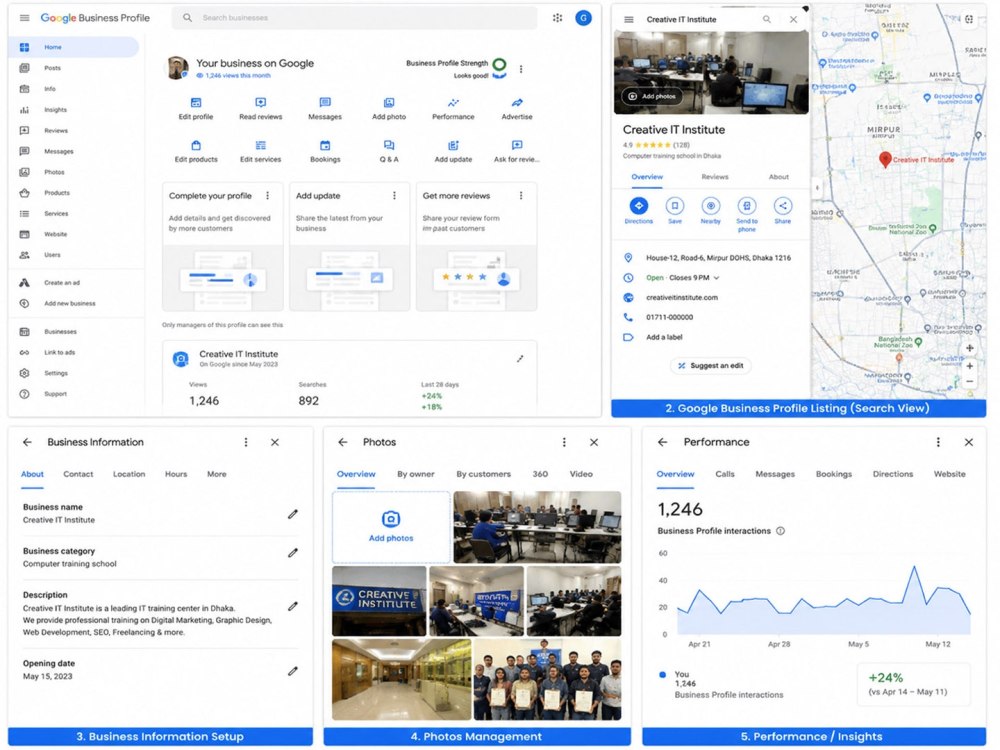Click the info icon beside Business Profile interactions
The width and height of the screenshot is (1000, 750).
pos(780,531)
